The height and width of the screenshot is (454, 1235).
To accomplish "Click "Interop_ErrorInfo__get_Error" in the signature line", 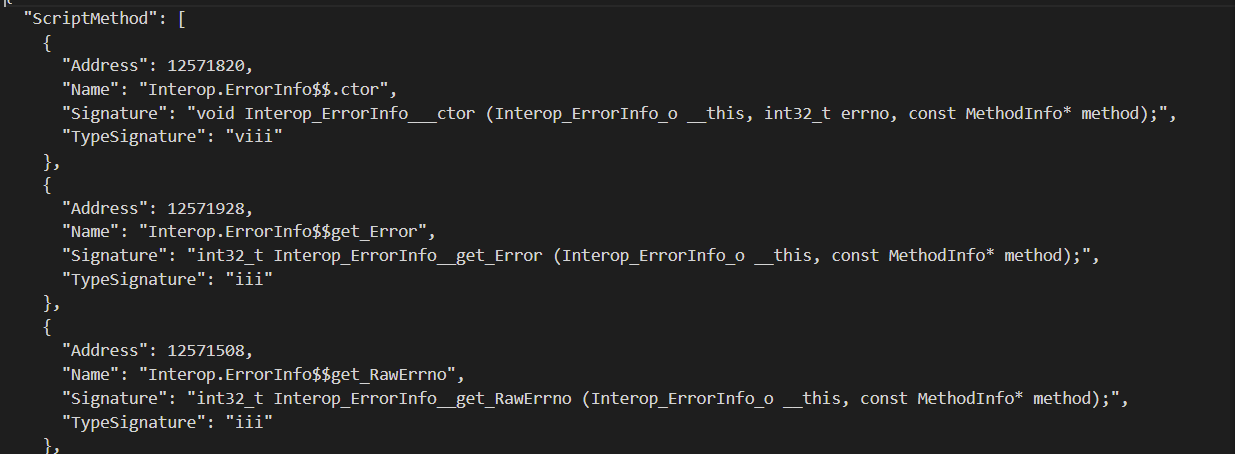I will point(409,256).
